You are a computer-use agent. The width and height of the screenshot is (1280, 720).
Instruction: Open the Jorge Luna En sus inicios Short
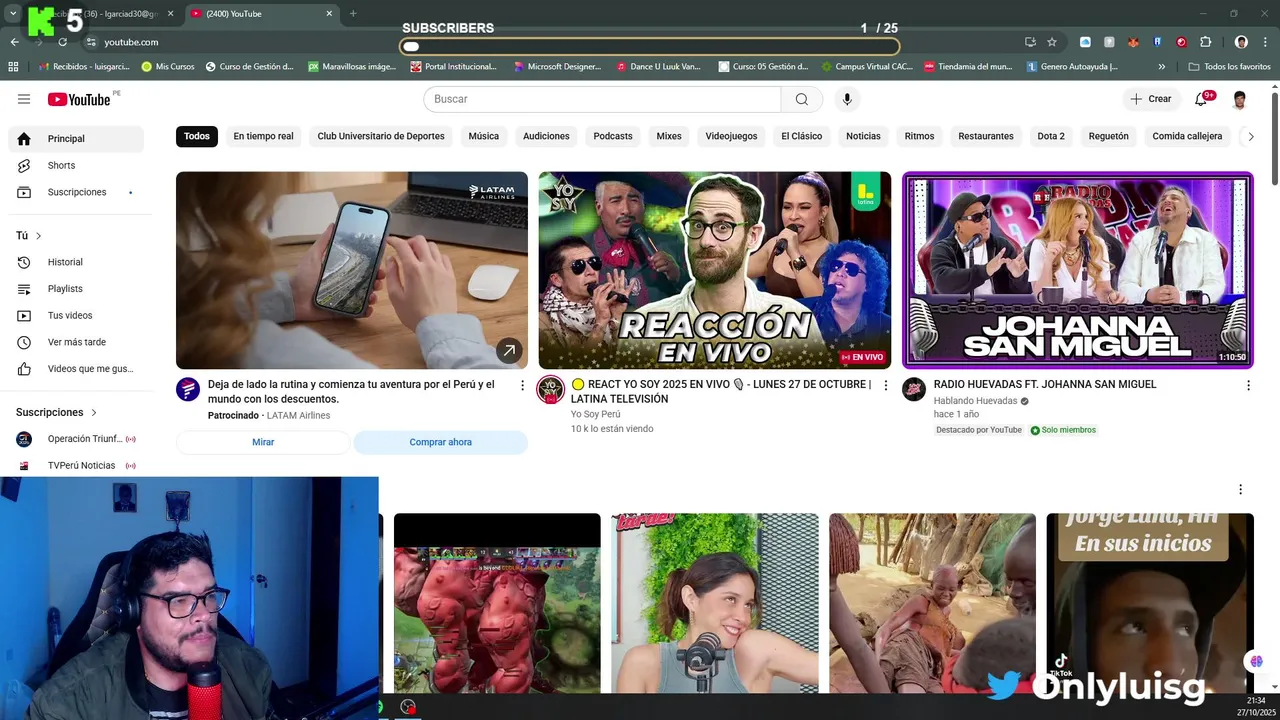pyautogui.click(x=1150, y=603)
